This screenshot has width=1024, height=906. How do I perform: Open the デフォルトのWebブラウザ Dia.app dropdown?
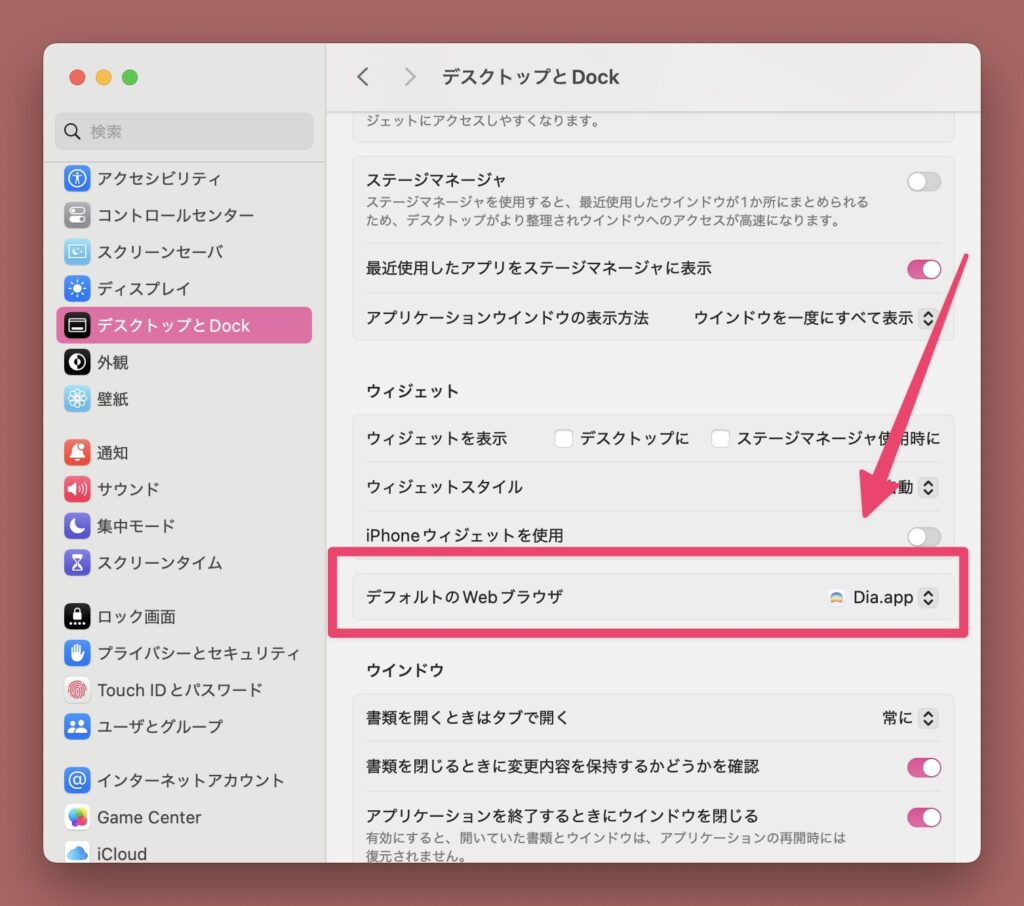tap(883, 597)
